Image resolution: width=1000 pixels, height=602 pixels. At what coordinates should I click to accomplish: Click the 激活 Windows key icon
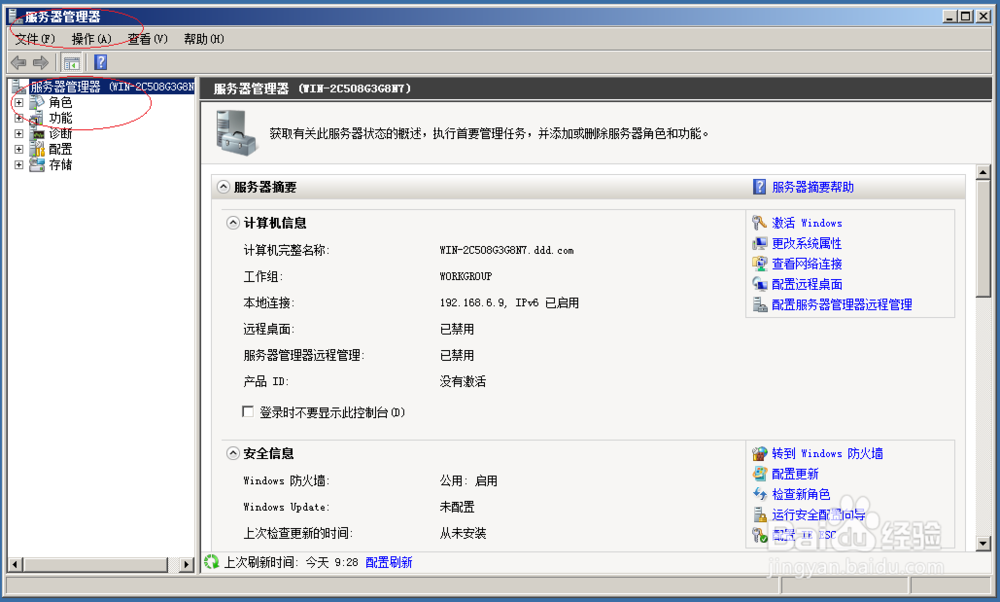click(x=759, y=223)
